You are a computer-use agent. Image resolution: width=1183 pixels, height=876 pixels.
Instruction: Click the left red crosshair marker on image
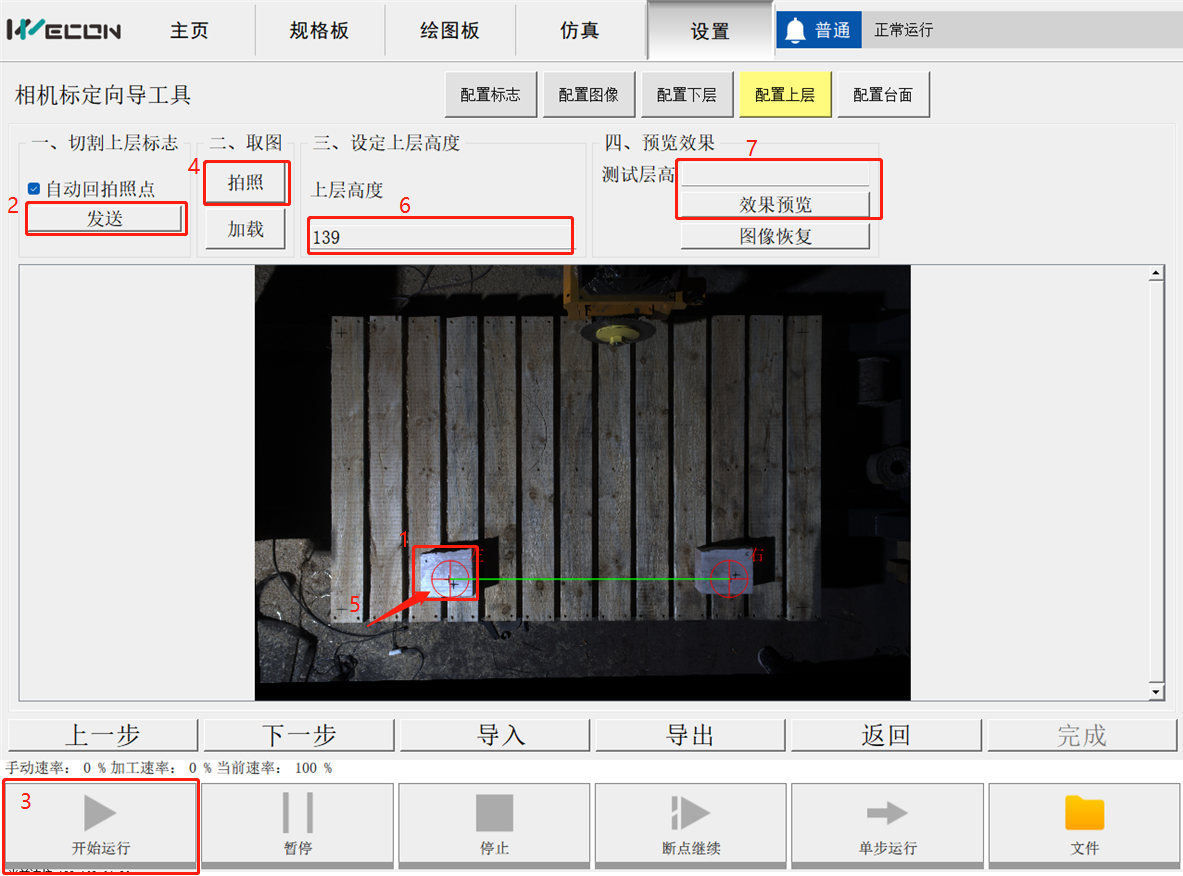451,577
